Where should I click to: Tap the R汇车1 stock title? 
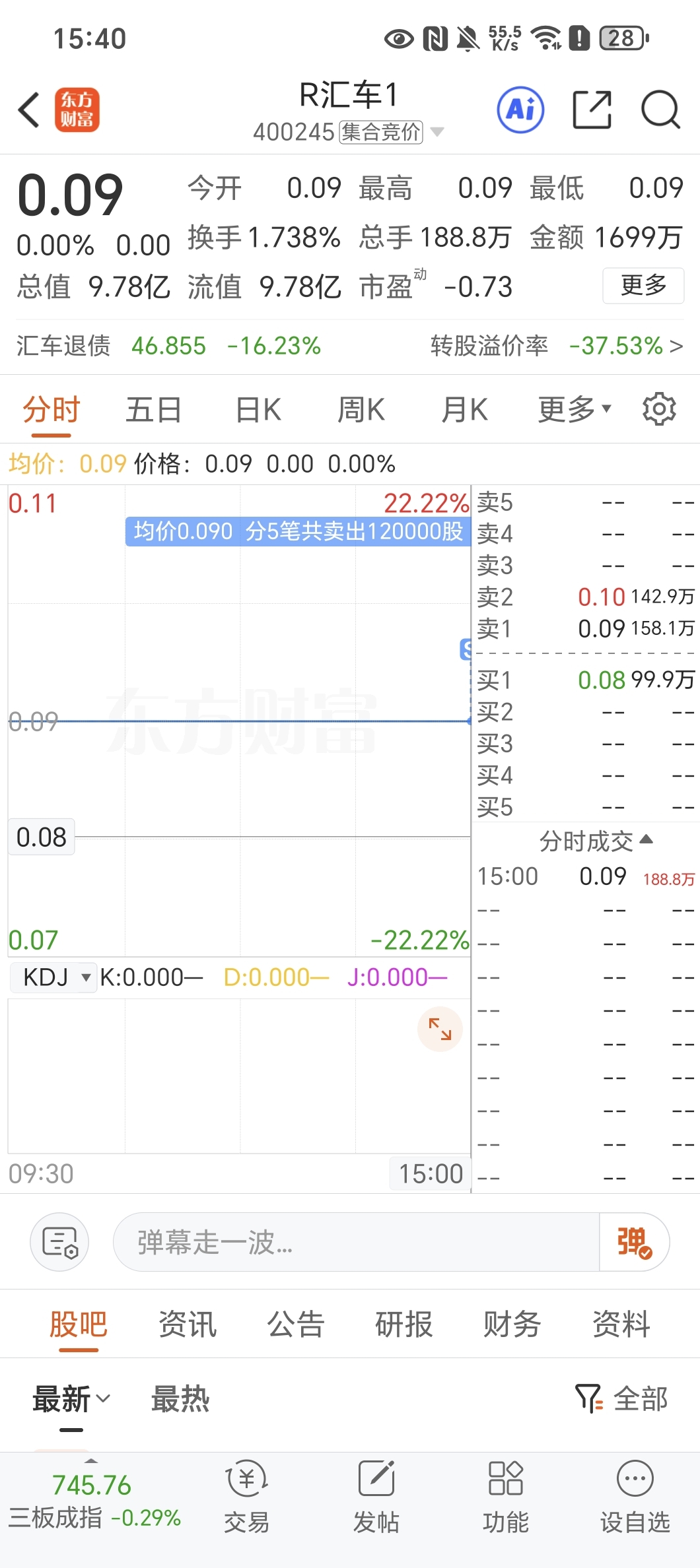[x=349, y=95]
